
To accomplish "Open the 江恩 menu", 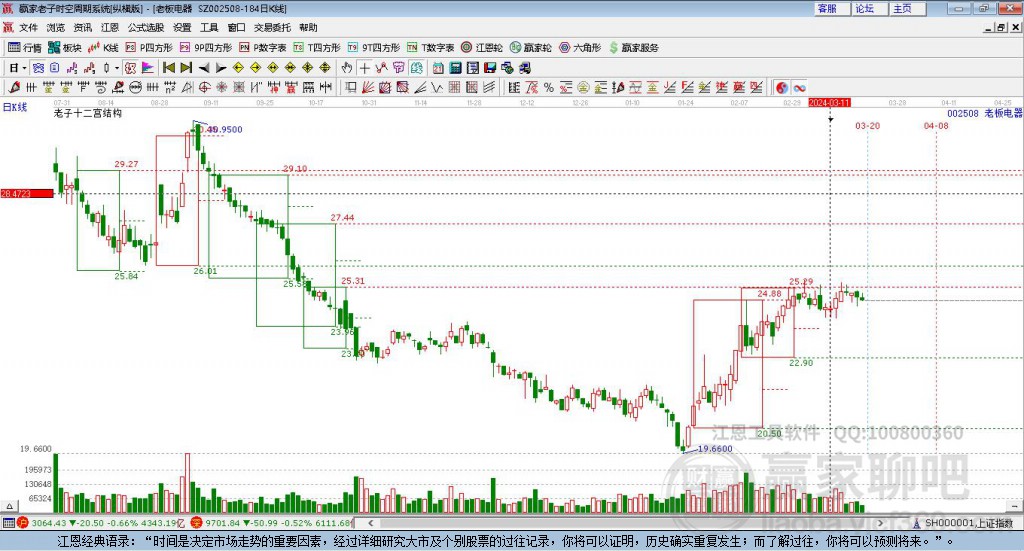I will click(x=110, y=27).
